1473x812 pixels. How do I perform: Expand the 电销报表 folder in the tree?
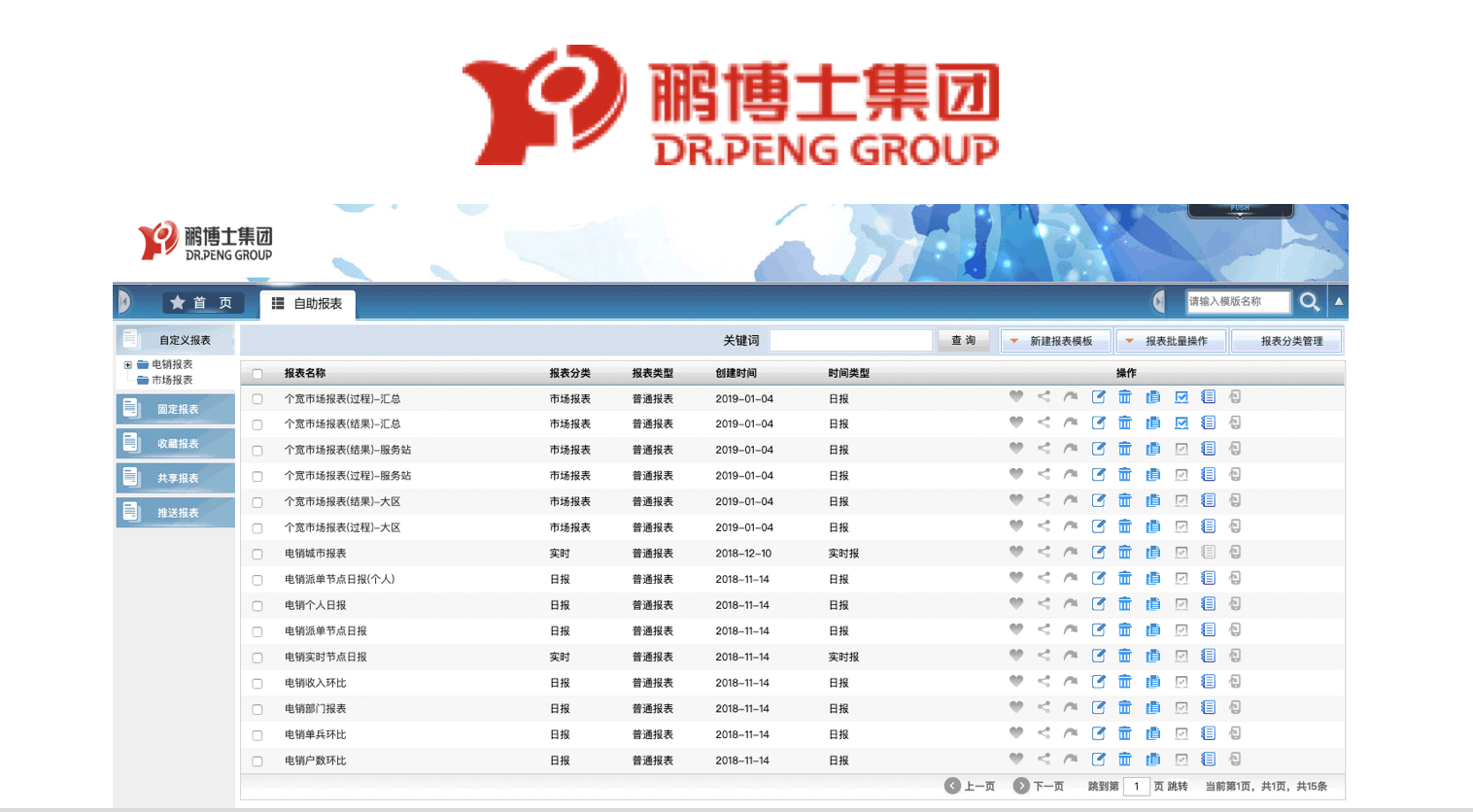coord(129,366)
